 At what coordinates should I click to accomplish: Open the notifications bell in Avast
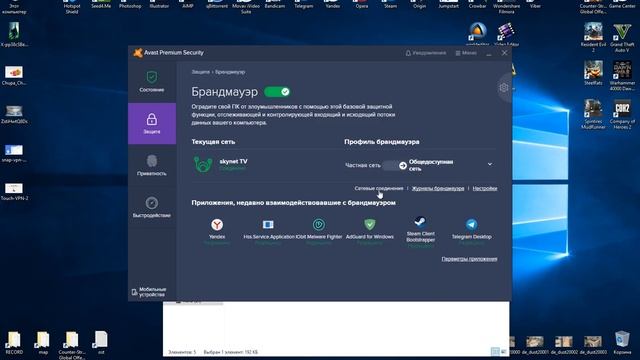426,53
